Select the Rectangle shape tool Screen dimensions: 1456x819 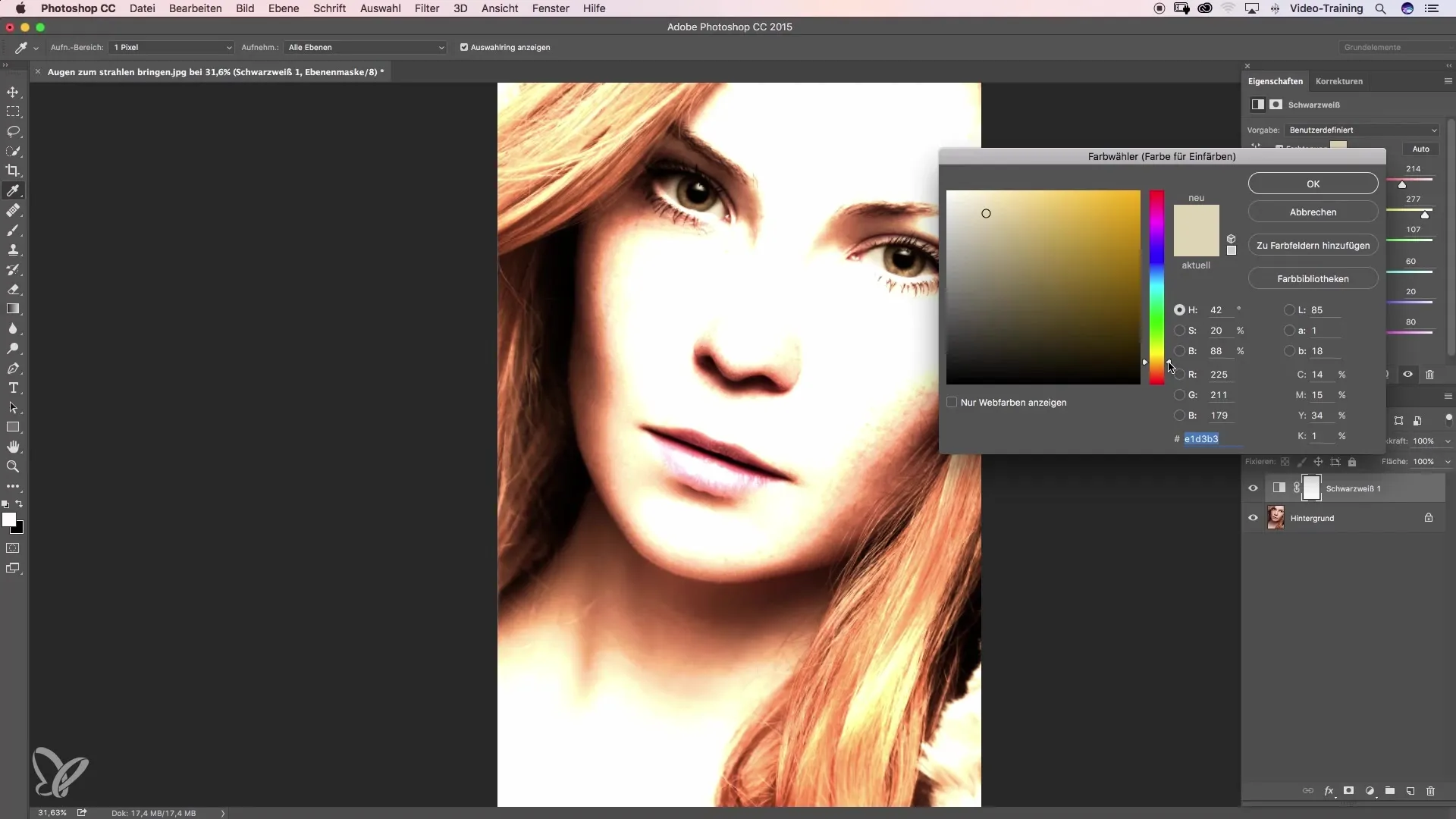pos(13,427)
